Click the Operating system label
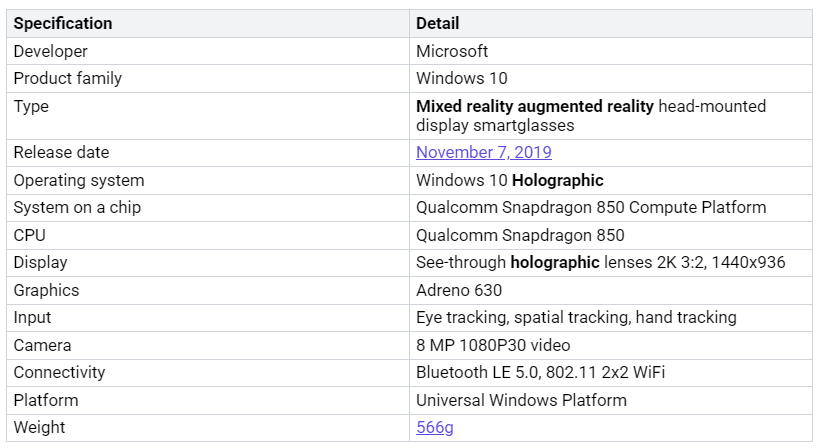The width and height of the screenshot is (823, 448). [x=79, y=180]
